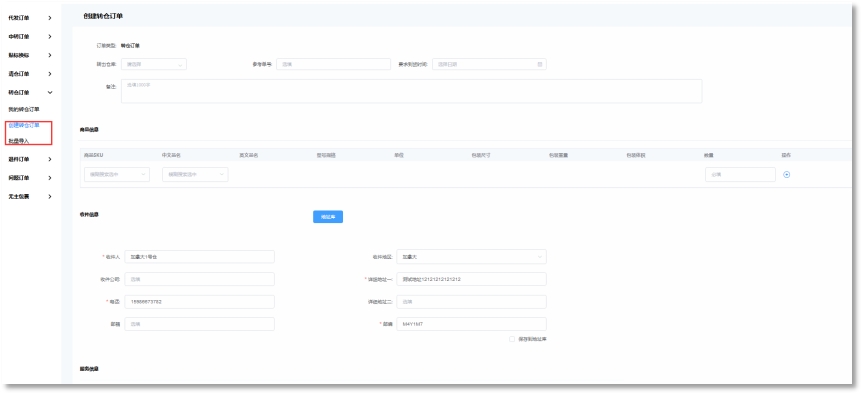Click the 数量 quantity input field
This screenshot has height=394, width=862.
coord(740,175)
